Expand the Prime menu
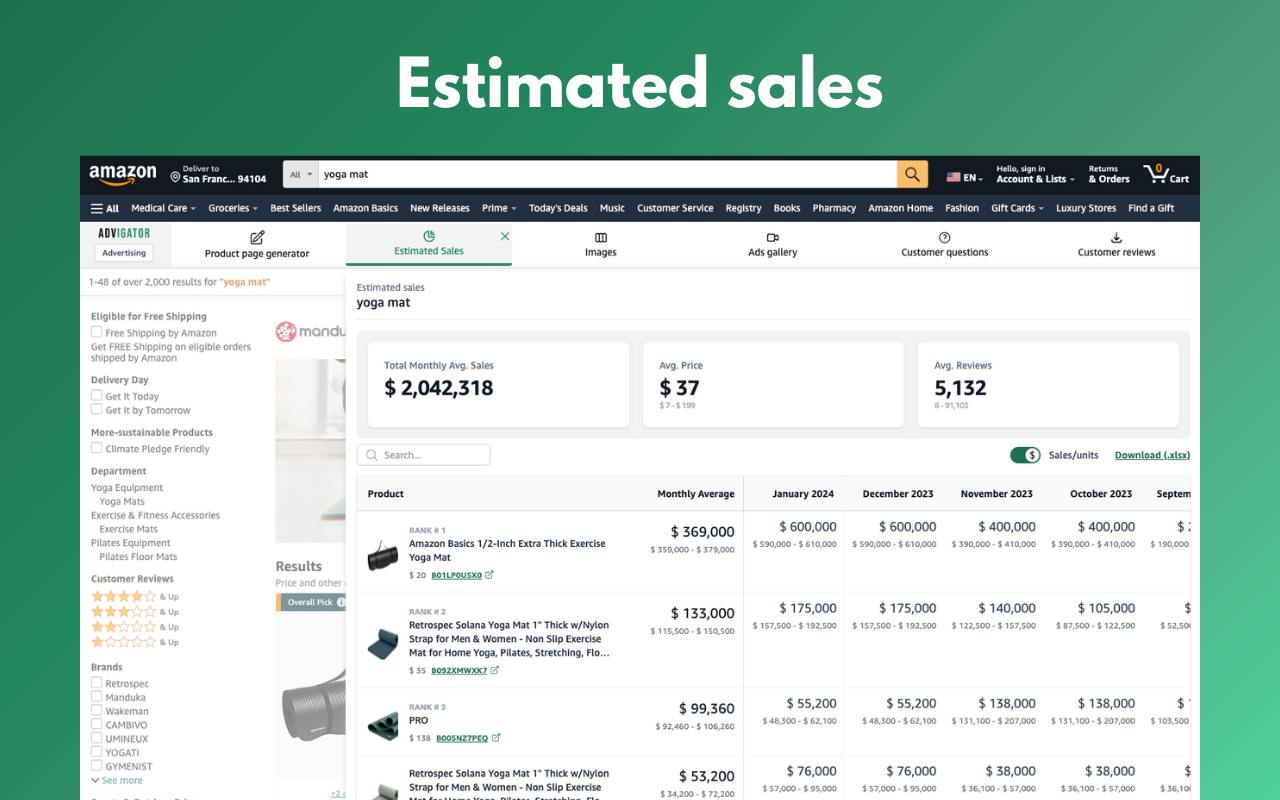 [x=499, y=208]
